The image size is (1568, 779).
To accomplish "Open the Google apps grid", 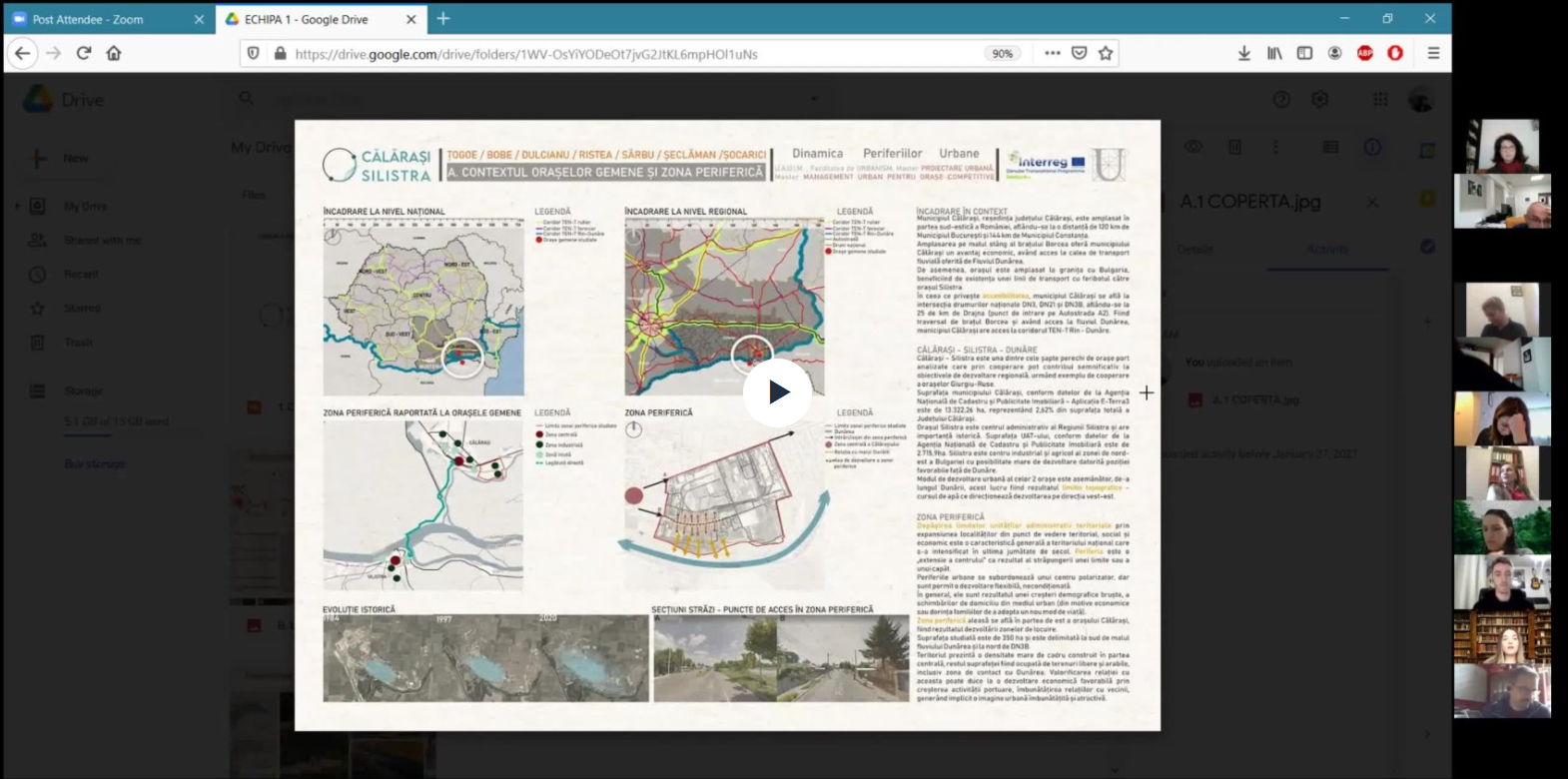I will click(x=1380, y=99).
